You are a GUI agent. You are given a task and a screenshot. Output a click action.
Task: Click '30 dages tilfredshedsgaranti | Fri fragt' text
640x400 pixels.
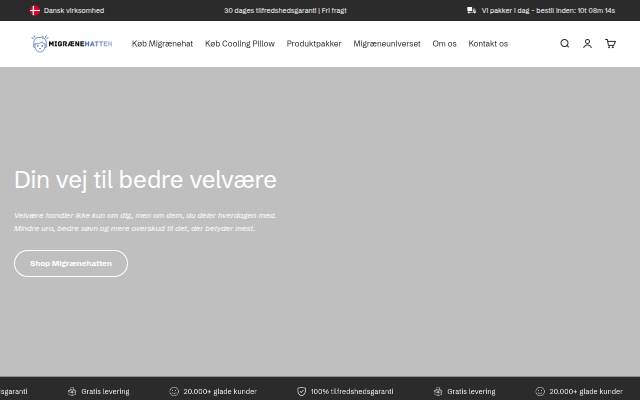click(285, 11)
